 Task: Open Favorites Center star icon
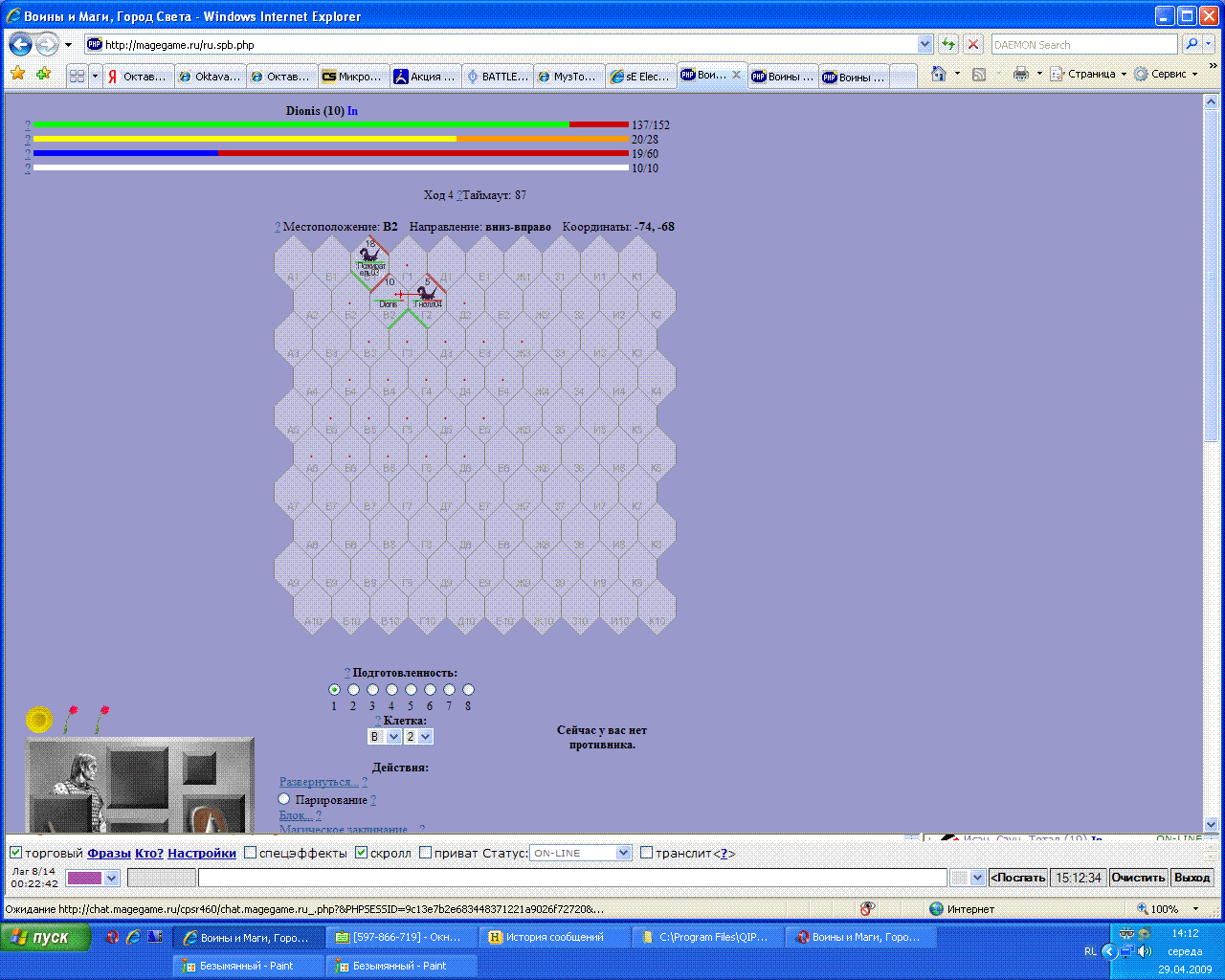(x=17, y=74)
